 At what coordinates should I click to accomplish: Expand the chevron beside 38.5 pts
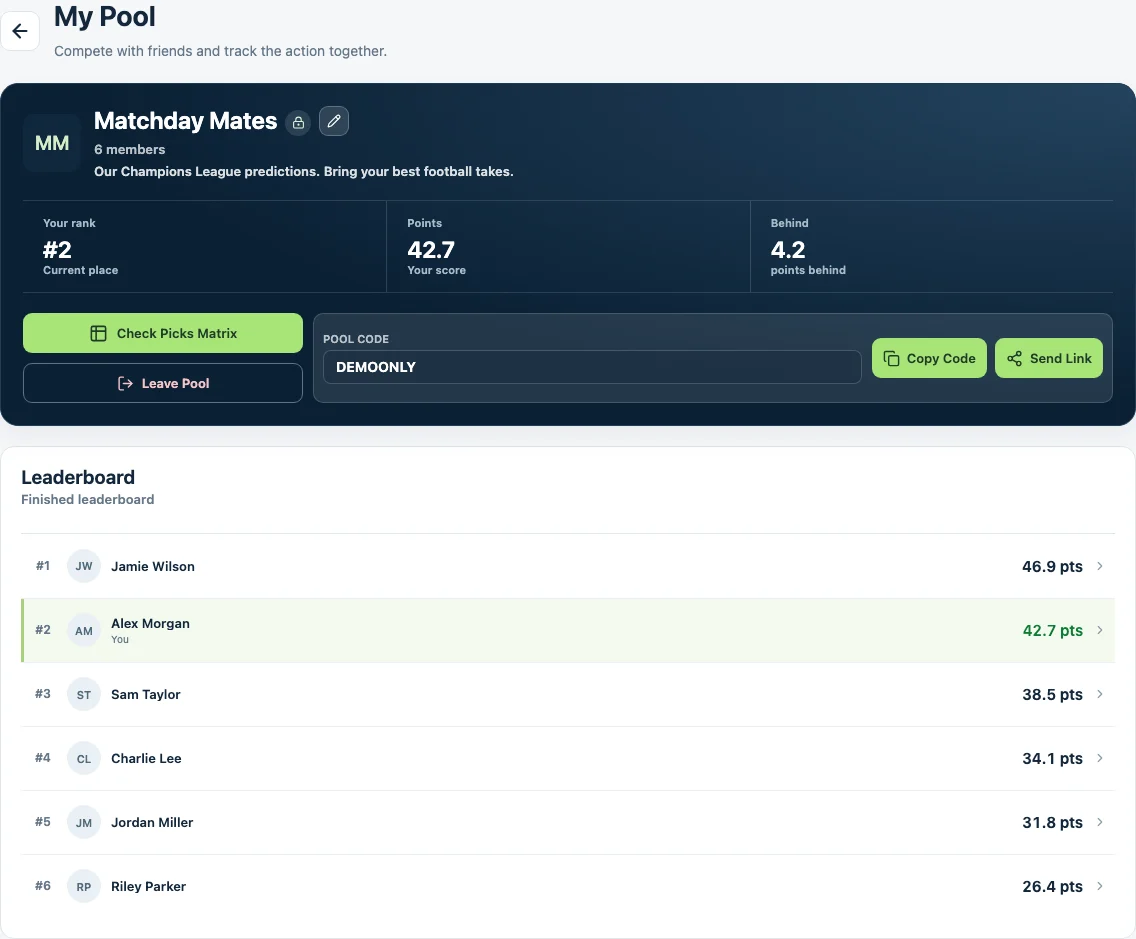1100,694
